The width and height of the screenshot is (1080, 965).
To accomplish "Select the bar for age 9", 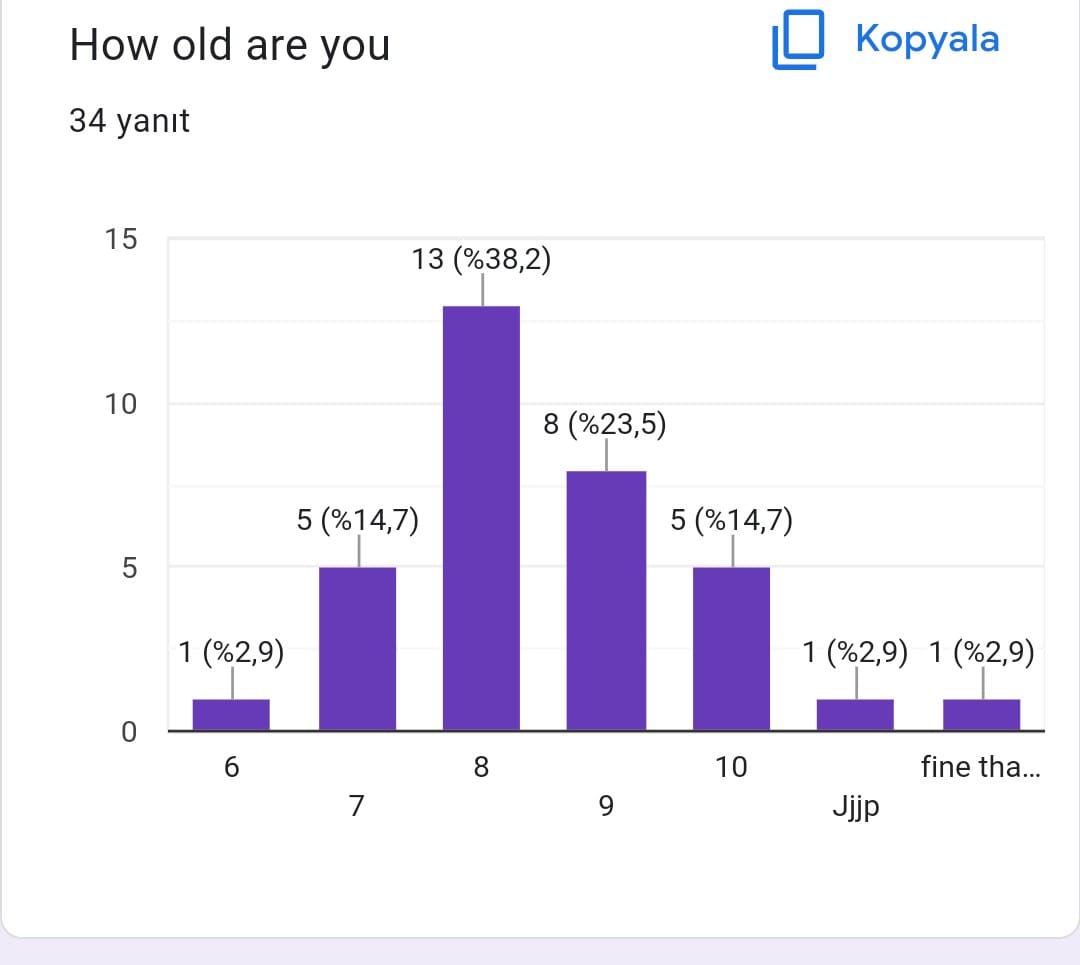I will 606,600.
